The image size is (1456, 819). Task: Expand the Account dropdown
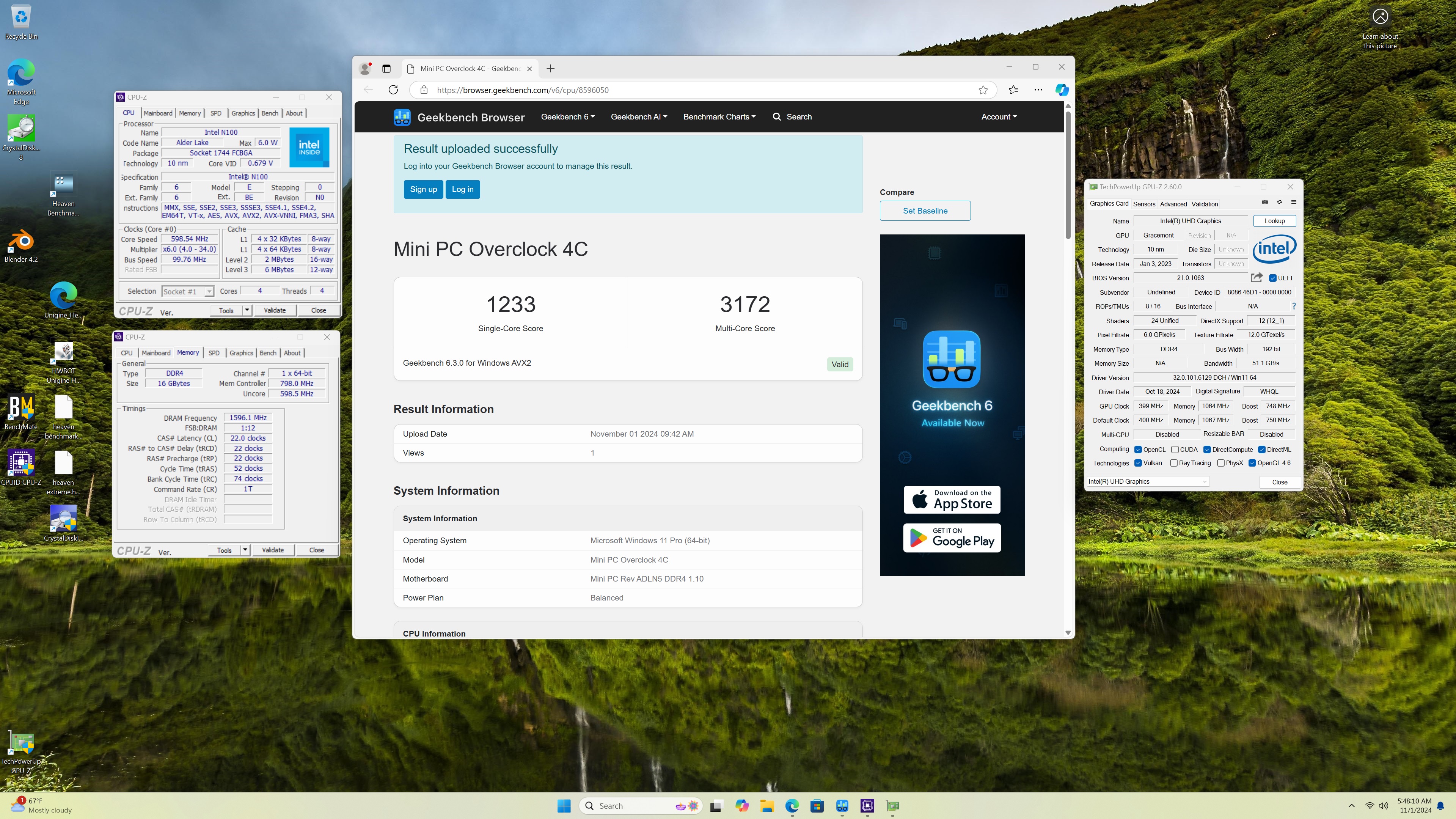(x=999, y=117)
